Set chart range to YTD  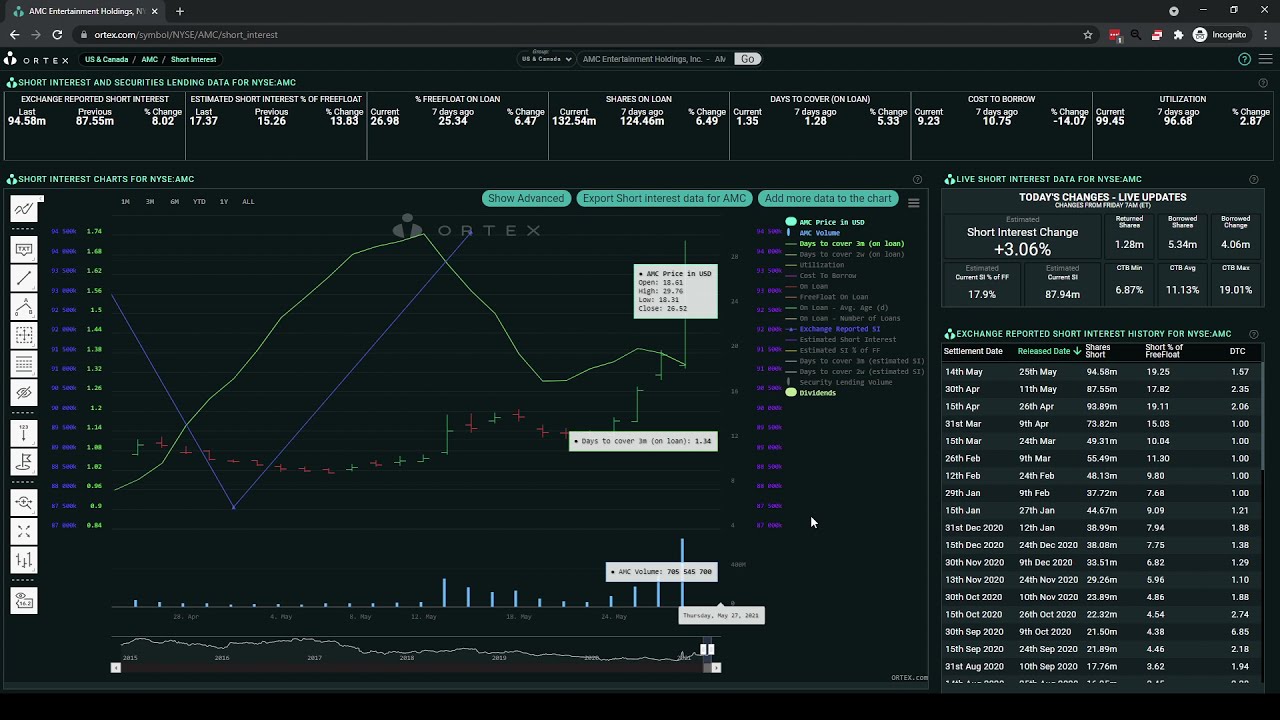coord(199,202)
